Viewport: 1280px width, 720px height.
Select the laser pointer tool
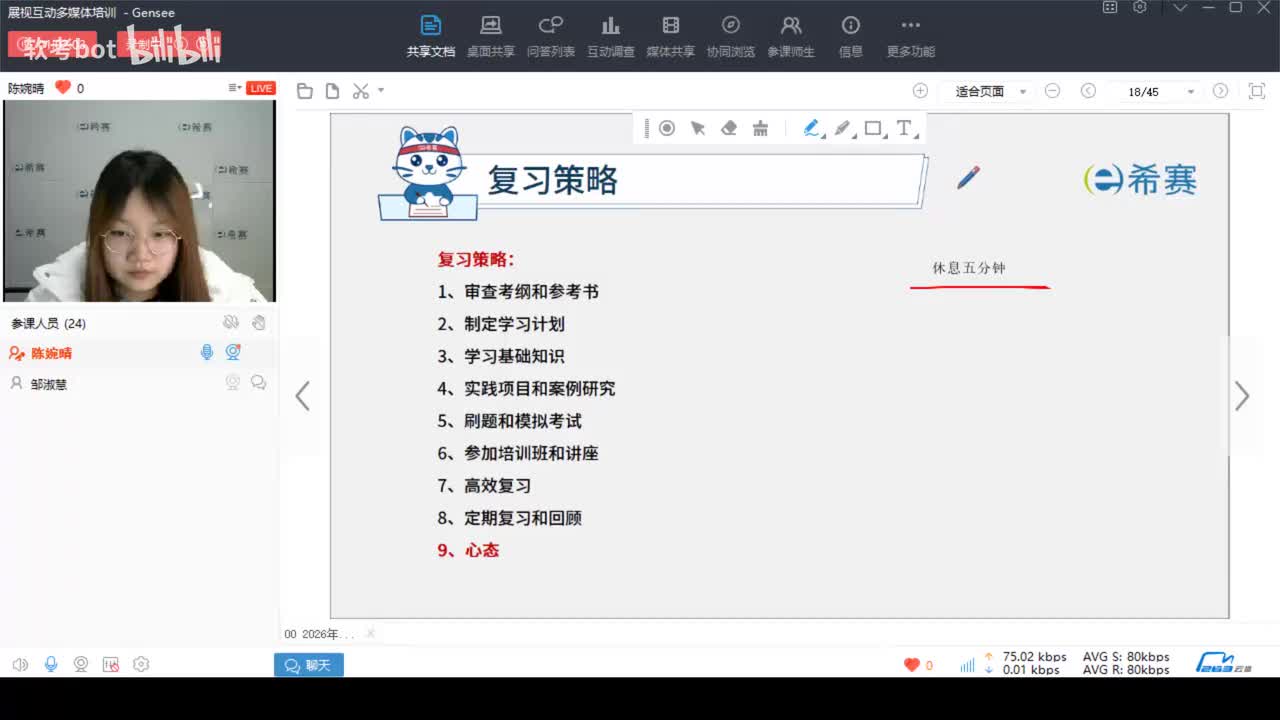(667, 128)
